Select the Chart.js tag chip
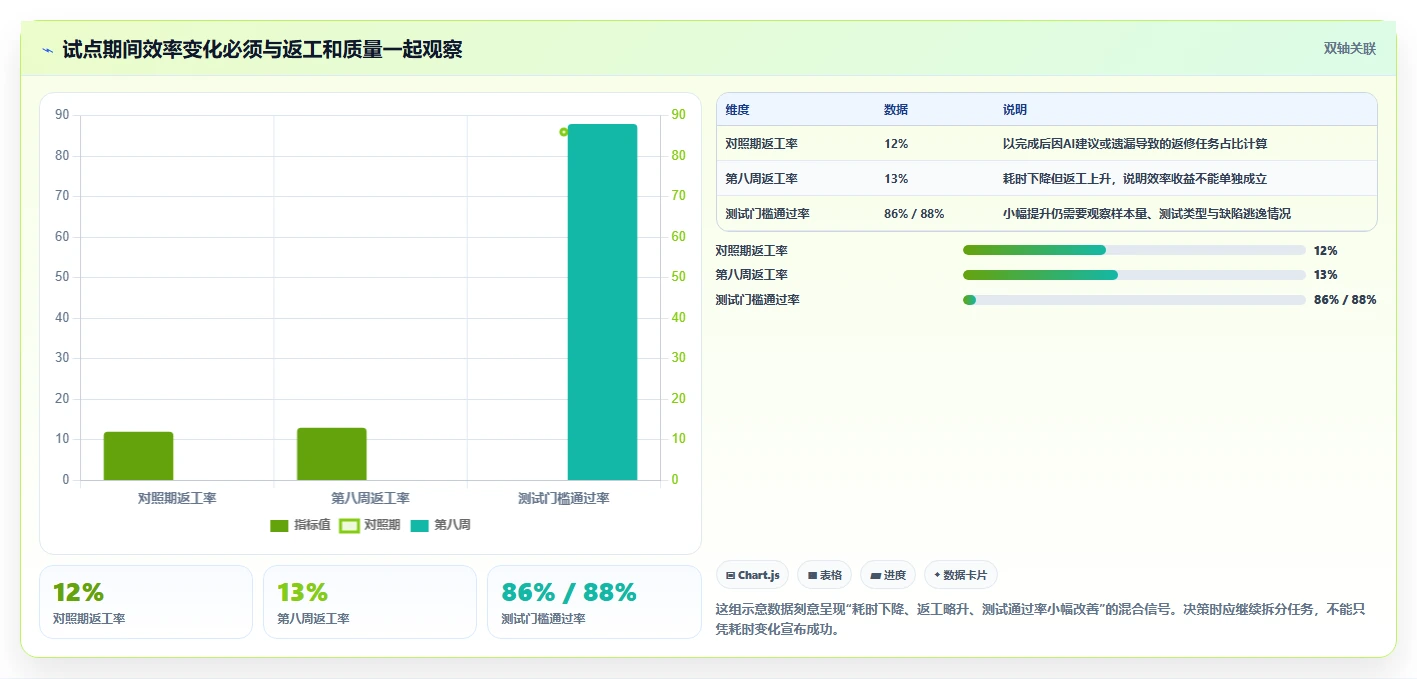 point(752,575)
